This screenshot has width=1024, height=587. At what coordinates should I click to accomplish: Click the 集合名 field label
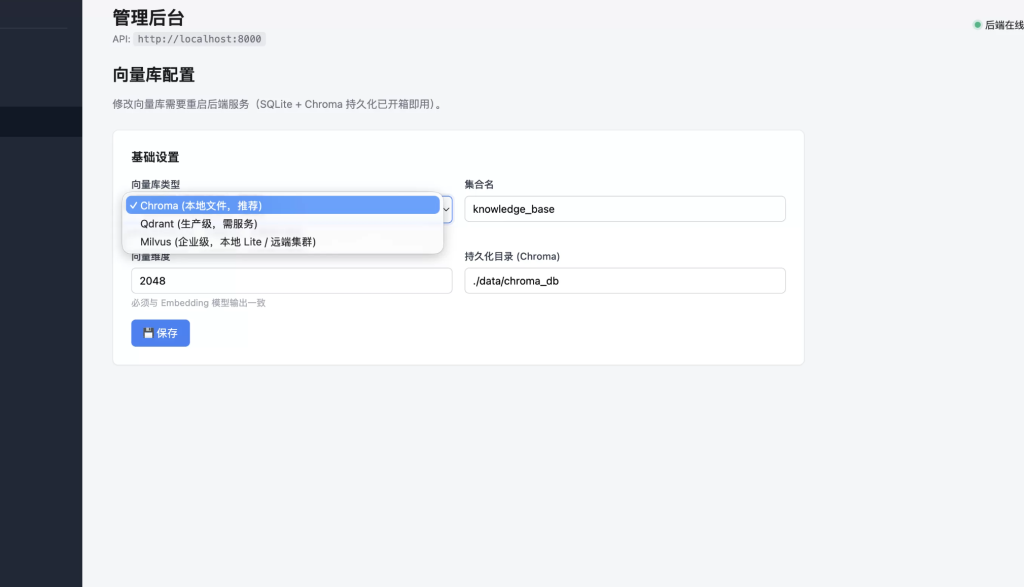coord(479,185)
